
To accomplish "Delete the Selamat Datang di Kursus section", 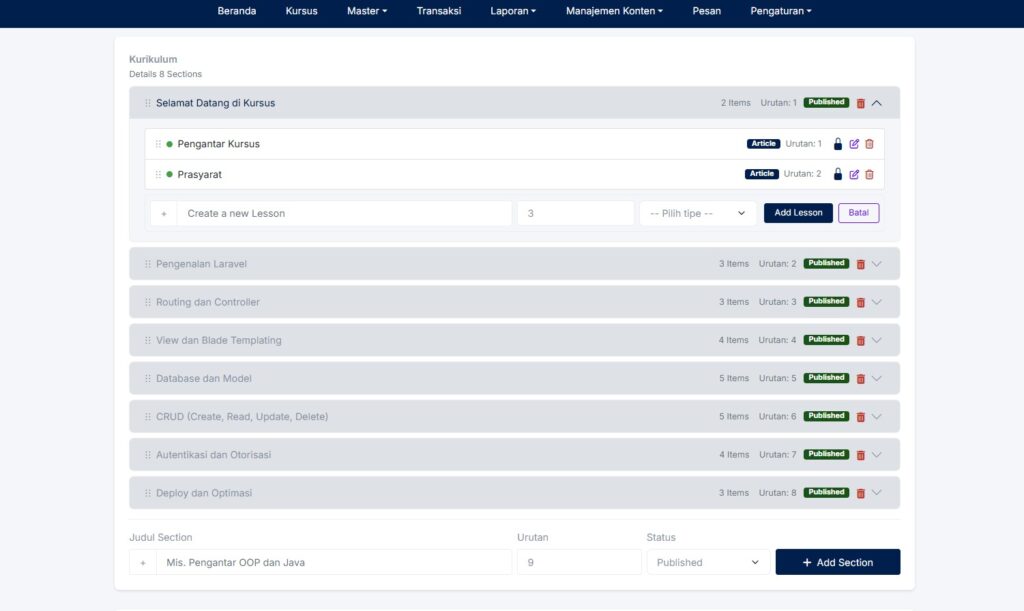I will click(860, 103).
